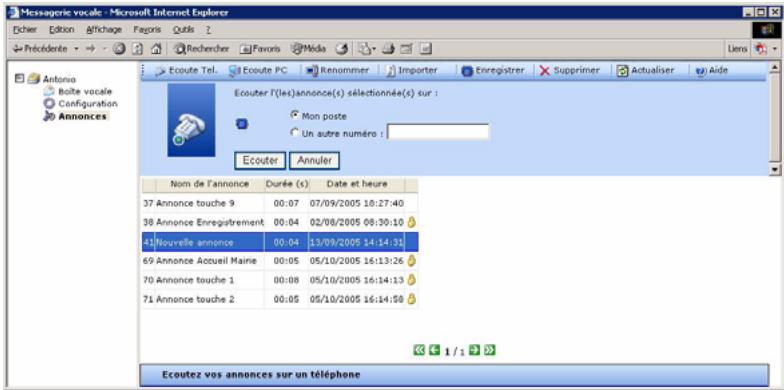Click date 07/09/2005 18:27:40 cell

click(x=356, y=204)
